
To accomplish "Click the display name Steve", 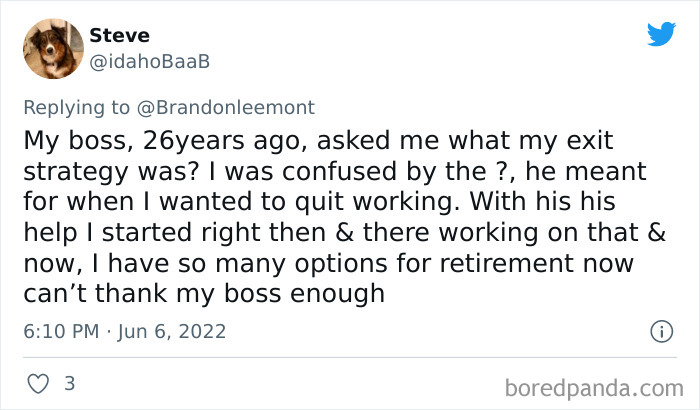I will [119, 36].
